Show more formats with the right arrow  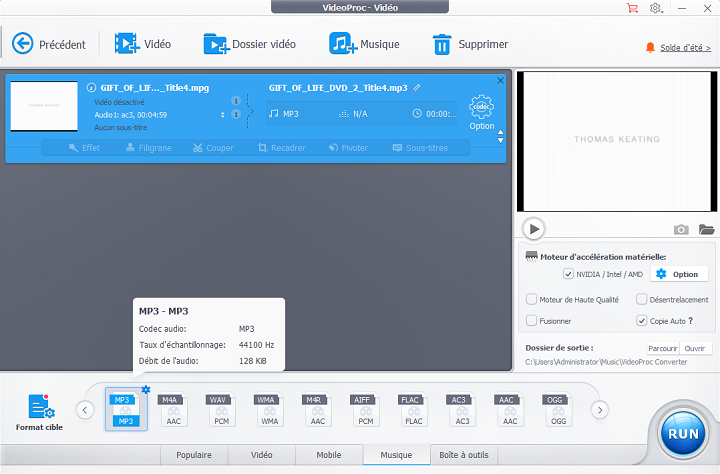[599, 410]
